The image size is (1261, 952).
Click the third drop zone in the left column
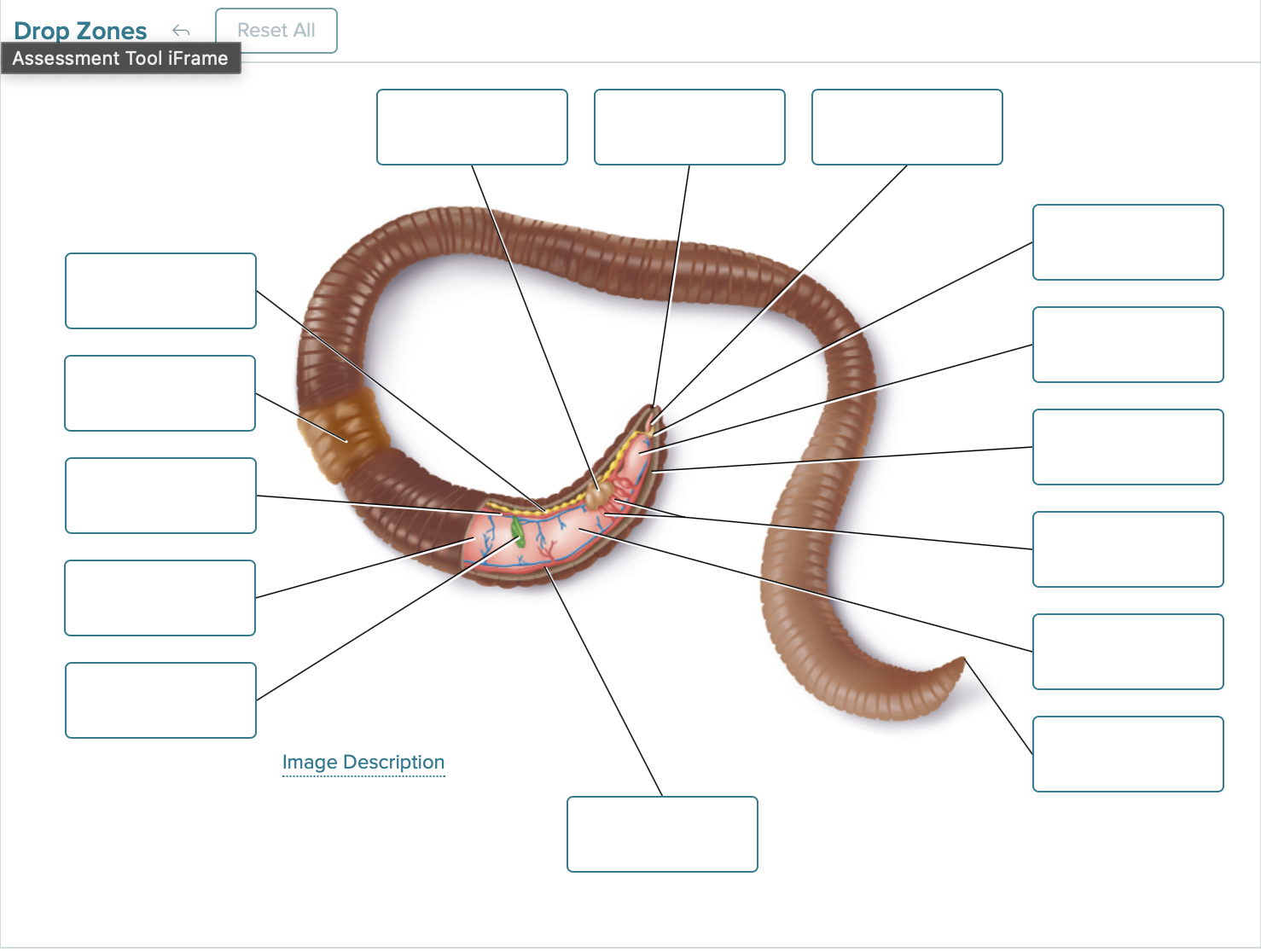(160, 496)
